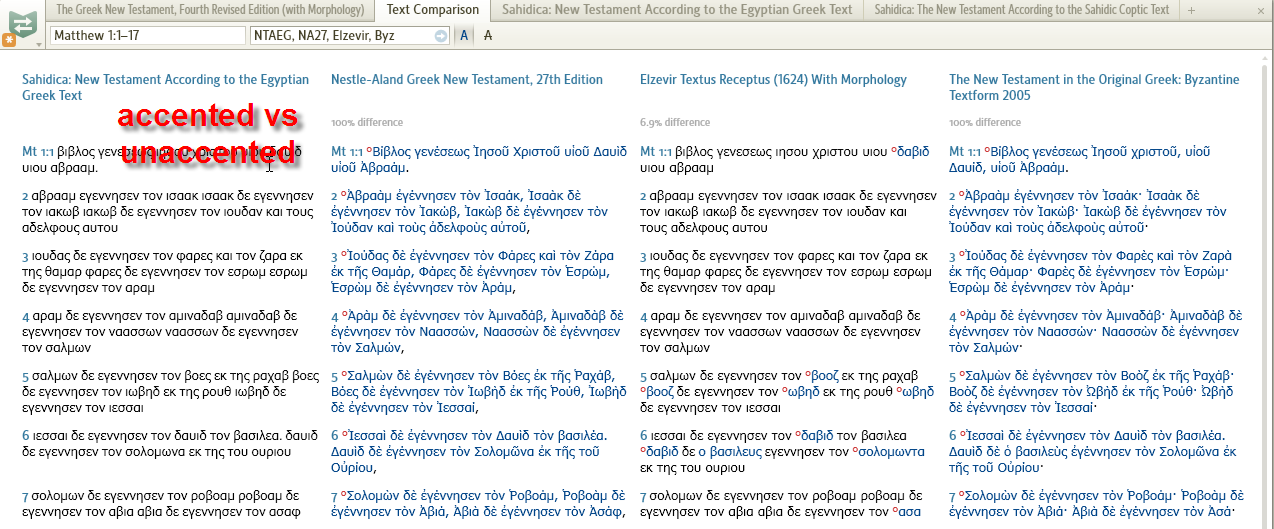This screenshot has width=1274, height=529.
Task: Open Byzantine Textform 2005 column heading
Action: [x=1094, y=87]
